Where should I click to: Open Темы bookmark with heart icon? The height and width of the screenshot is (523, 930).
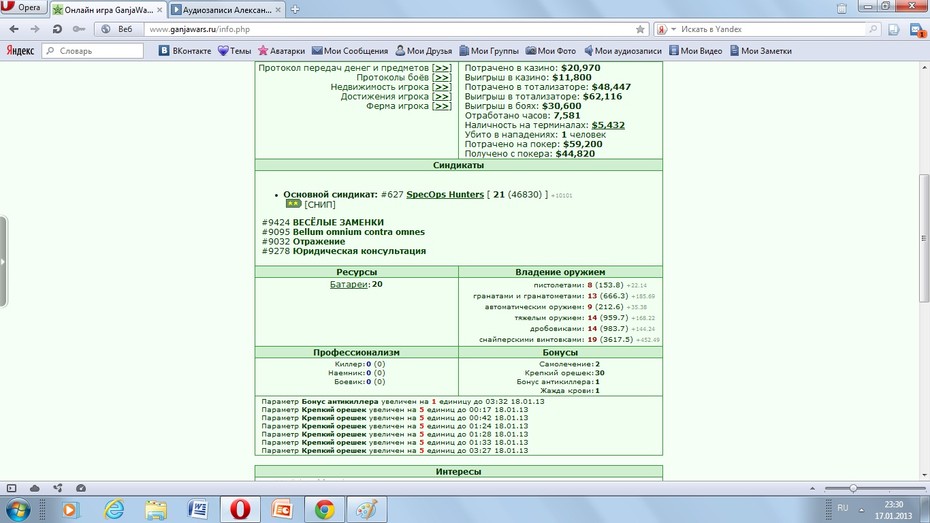click(234, 51)
